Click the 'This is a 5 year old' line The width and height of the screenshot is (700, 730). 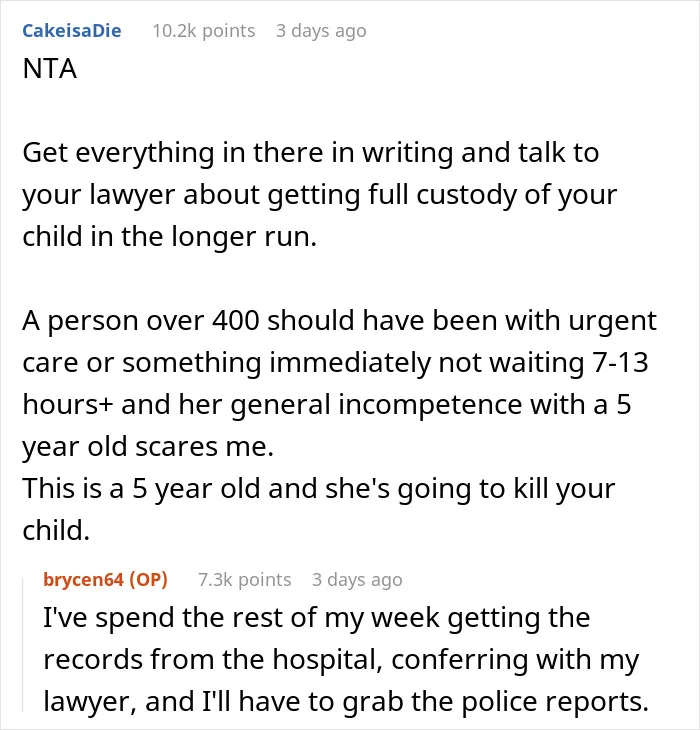[318, 489]
